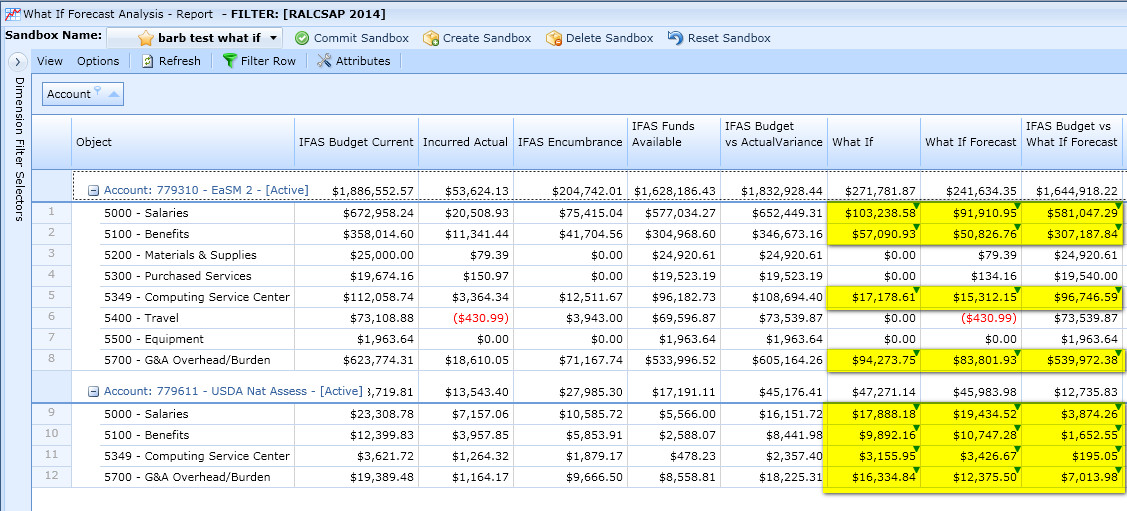Click 5200 - Materials & Supplies row label
The width and height of the screenshot is (1127, 511).
(180, 255)
